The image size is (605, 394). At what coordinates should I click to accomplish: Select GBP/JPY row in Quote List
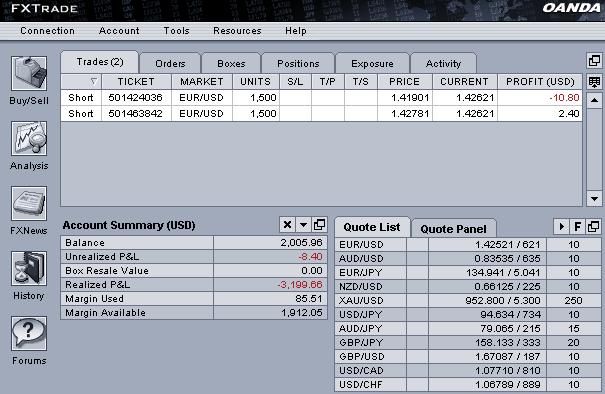click(x=468, y=343)
